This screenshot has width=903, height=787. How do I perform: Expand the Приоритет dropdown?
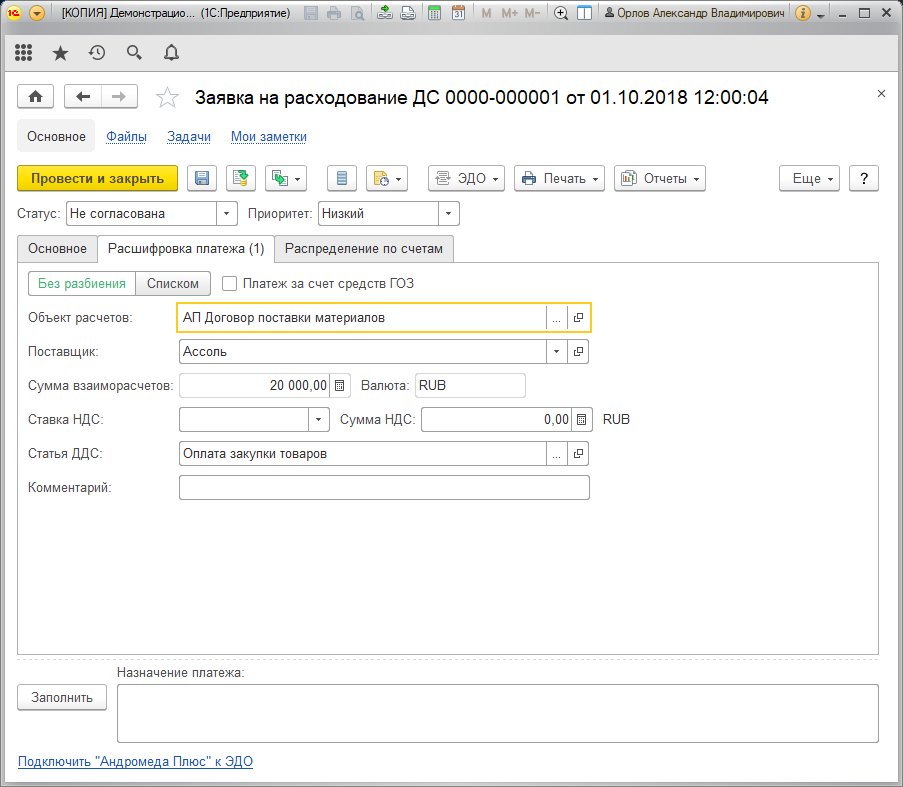pyautogui.click(x=449, y=214)
